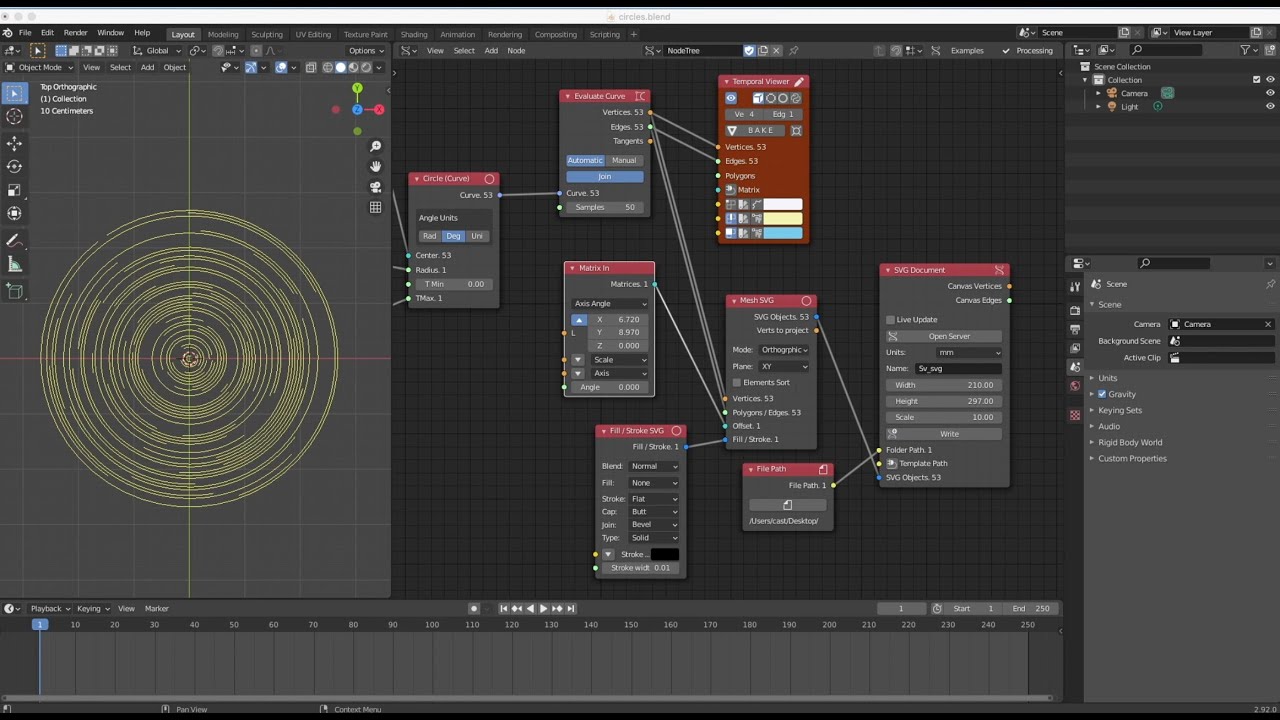Switch to the Scripting workspace tab
Viewport: 1280px width, 720px height.
(x=604, y=34)
